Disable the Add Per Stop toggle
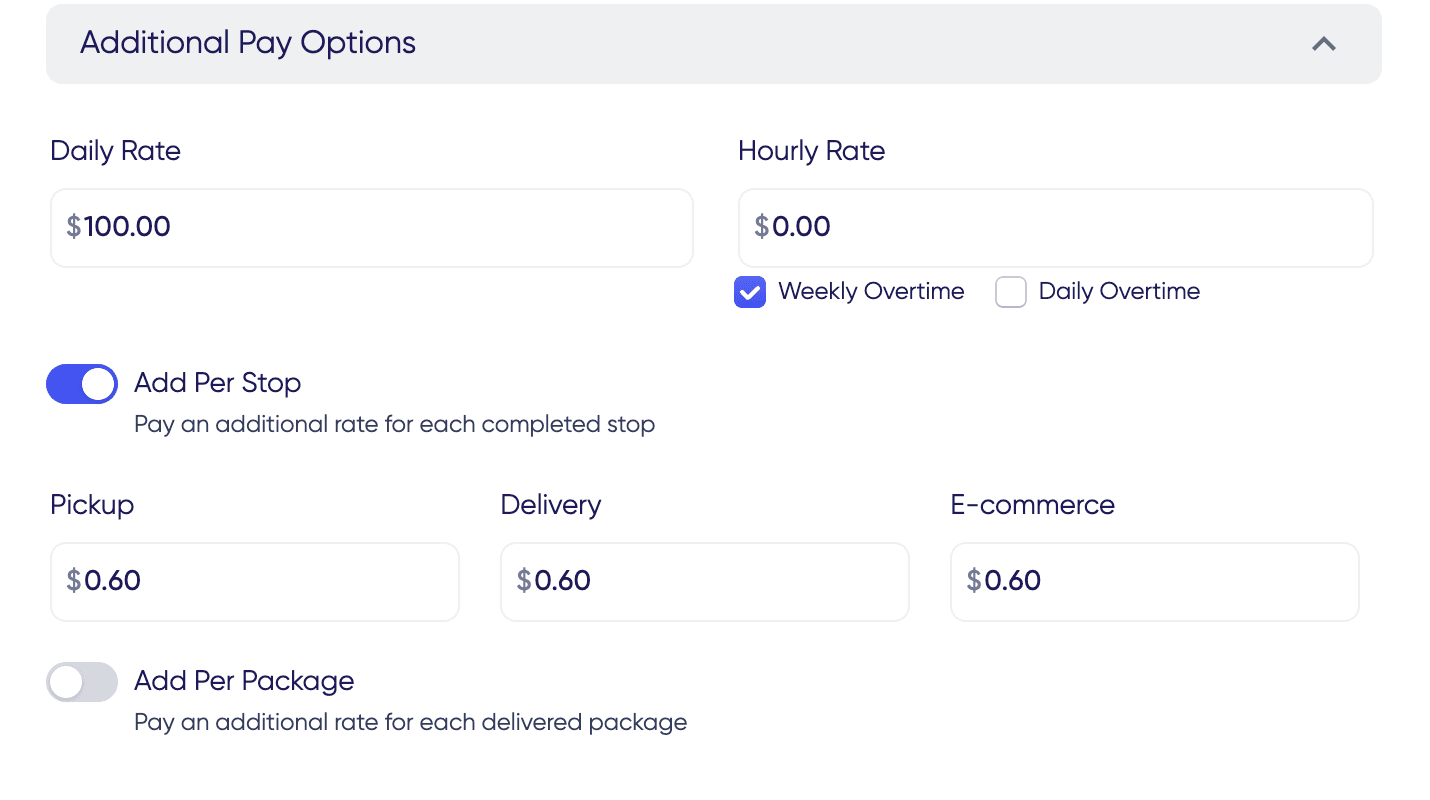Image resolution: width=1430 pixels, height=800 pixels. [x=82, y=384]
